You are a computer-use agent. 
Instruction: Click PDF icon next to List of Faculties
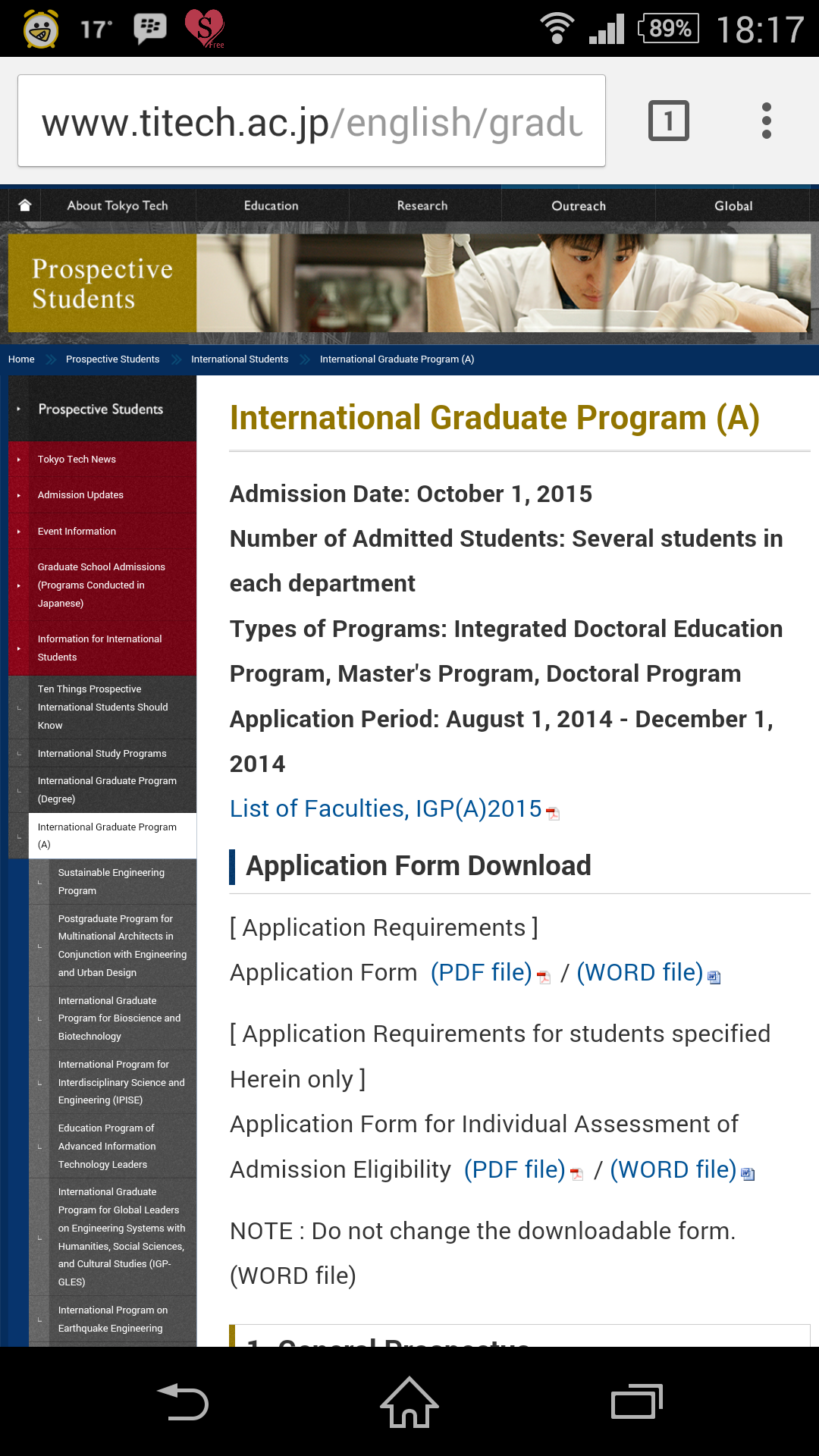coord(553,814)
